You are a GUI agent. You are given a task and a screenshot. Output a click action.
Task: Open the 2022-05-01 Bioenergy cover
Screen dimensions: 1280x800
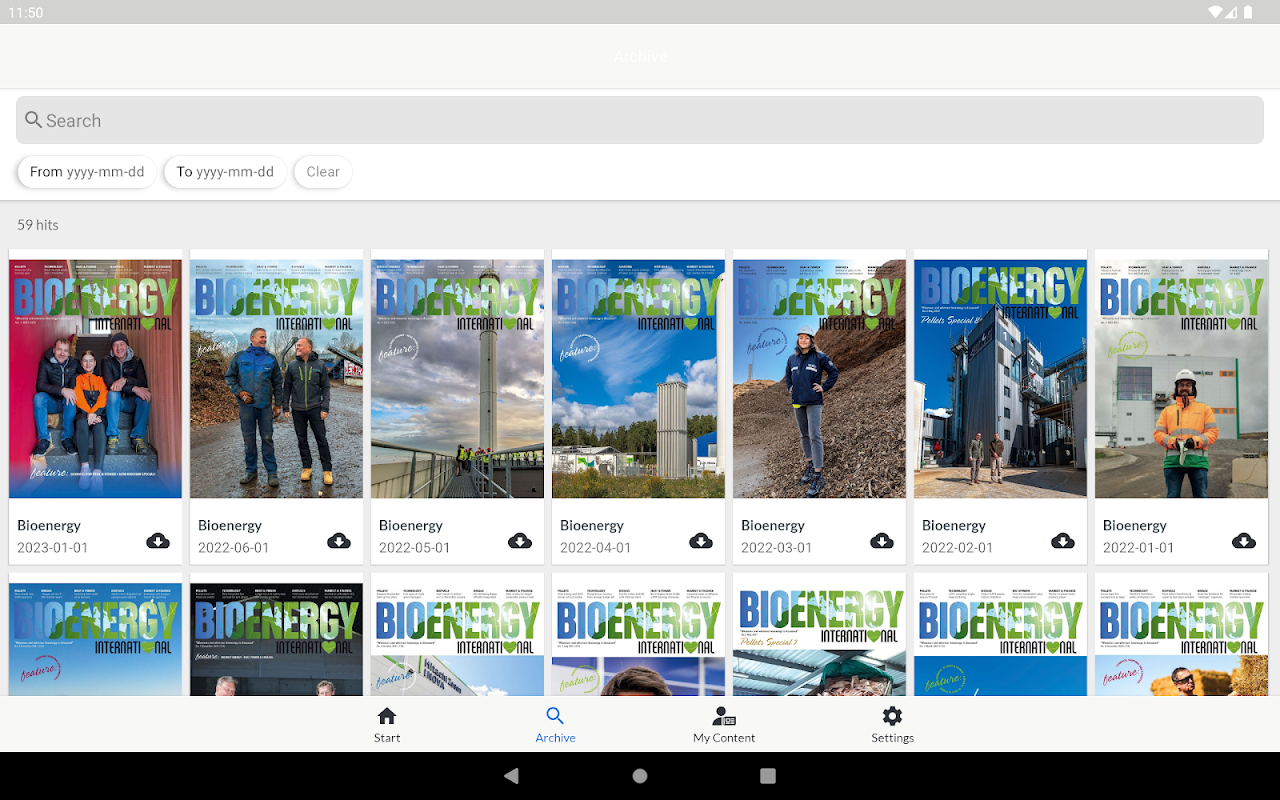tap(458, 379)
